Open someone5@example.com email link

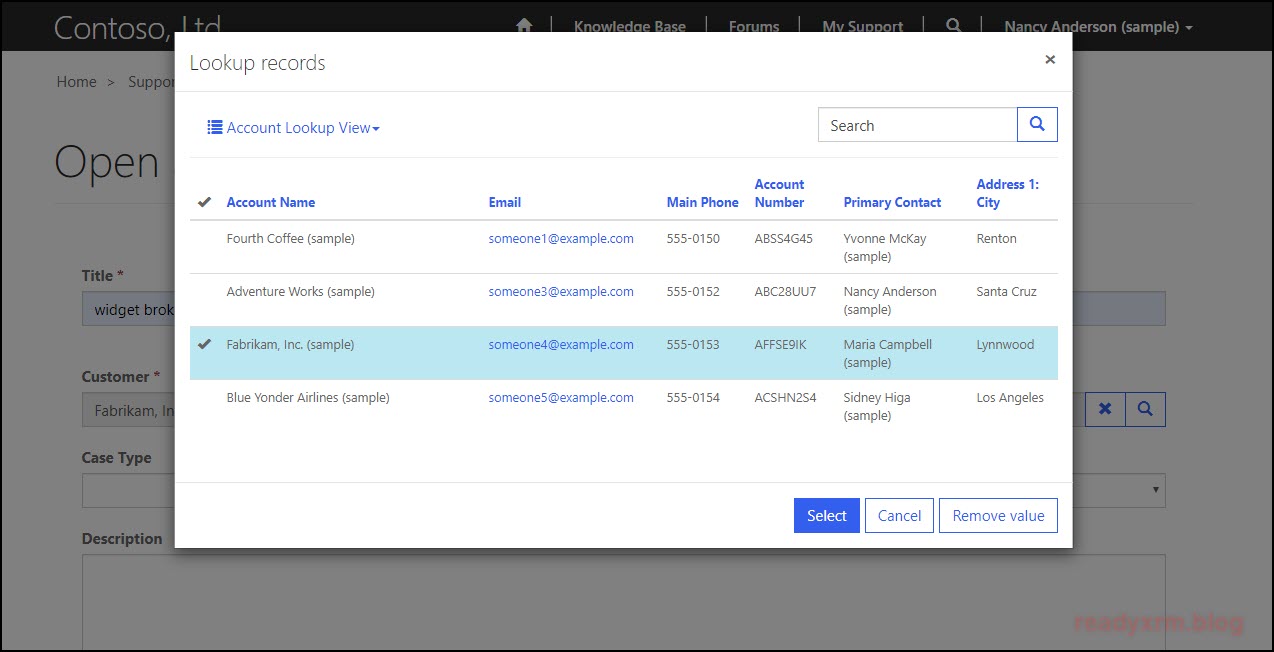tap(560, 398)
